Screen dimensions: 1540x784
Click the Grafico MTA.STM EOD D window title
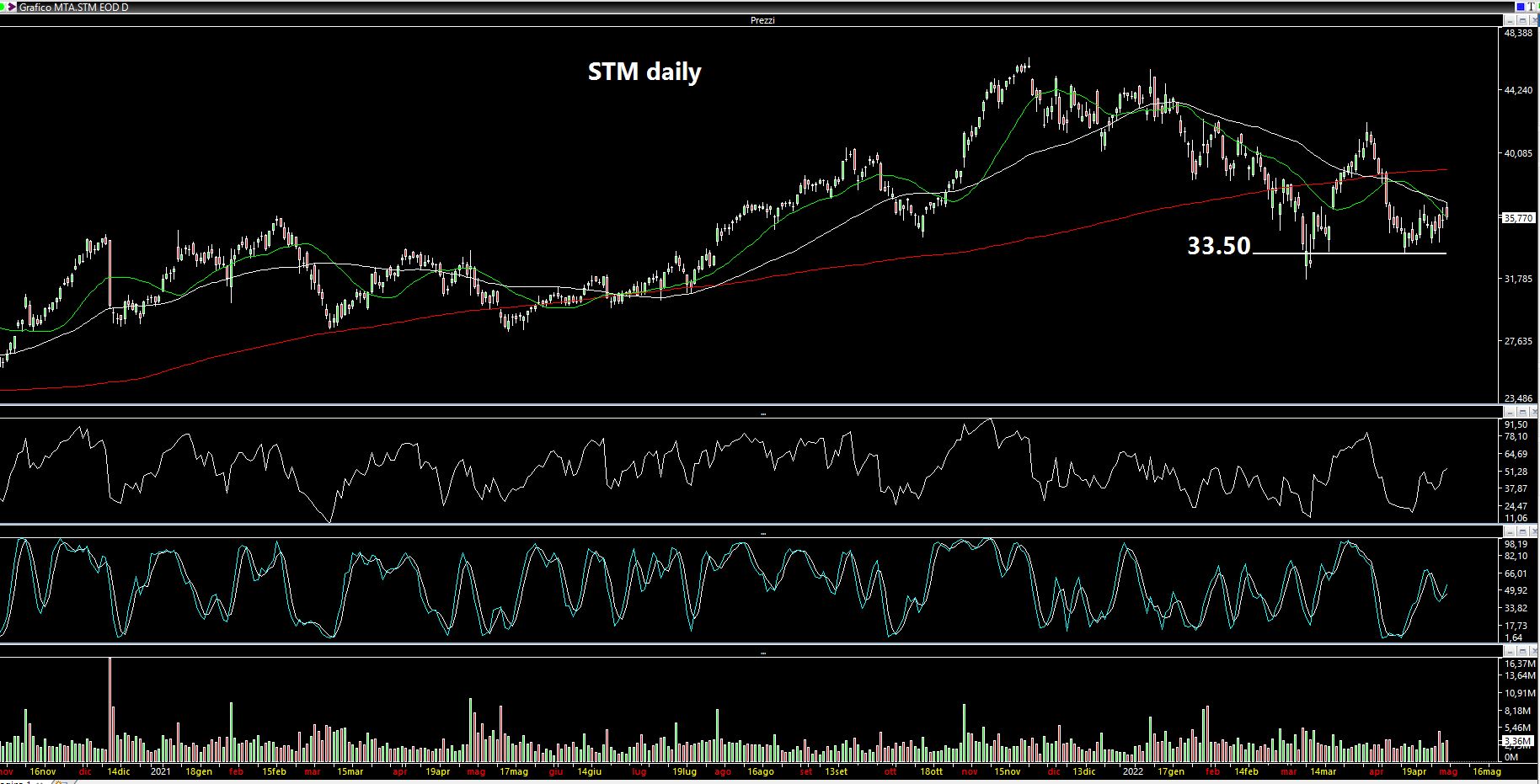tap(74, 7)
